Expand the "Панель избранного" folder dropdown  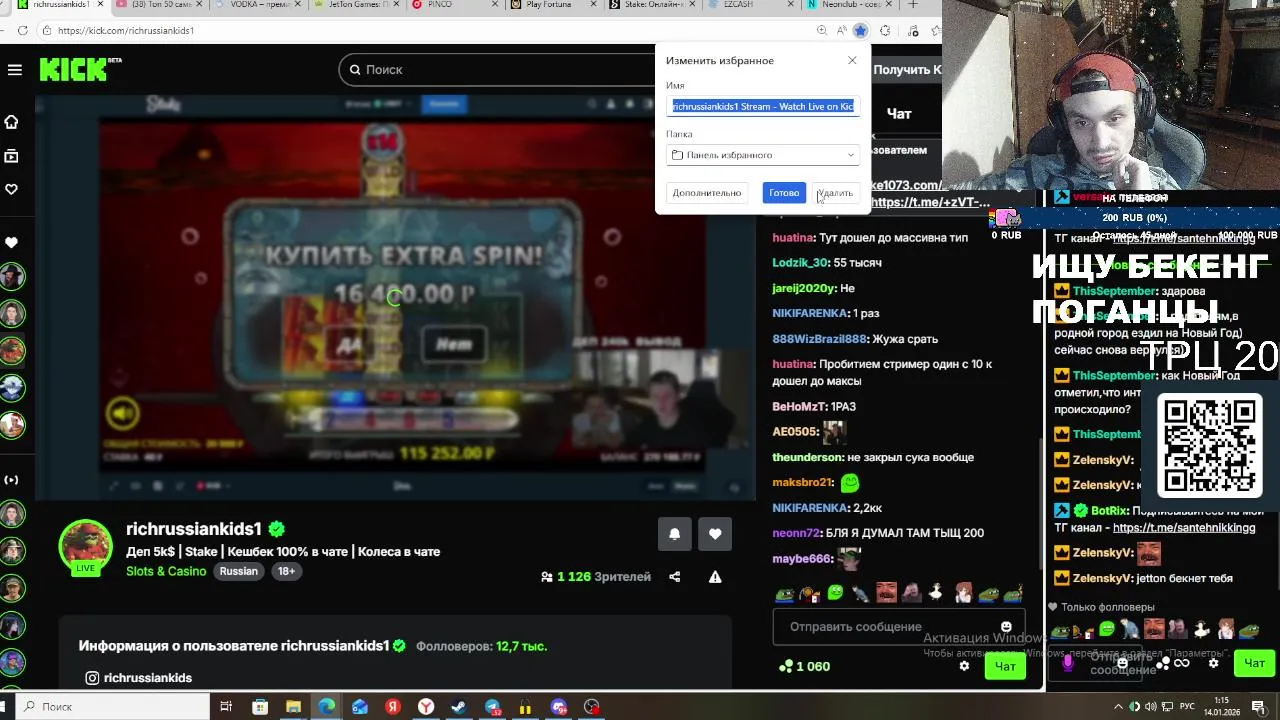click(763, 155)
